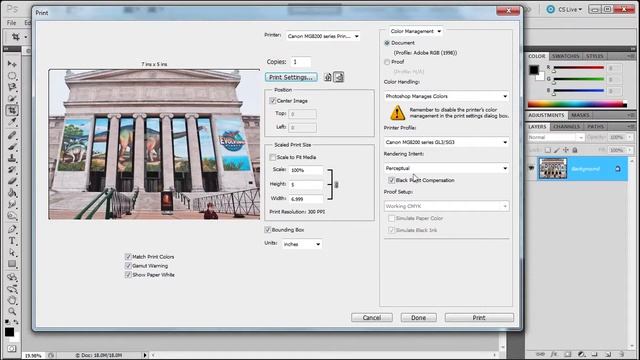
Task: Toggle the Bounding Box checkbox
Action: tap(268, 230)
